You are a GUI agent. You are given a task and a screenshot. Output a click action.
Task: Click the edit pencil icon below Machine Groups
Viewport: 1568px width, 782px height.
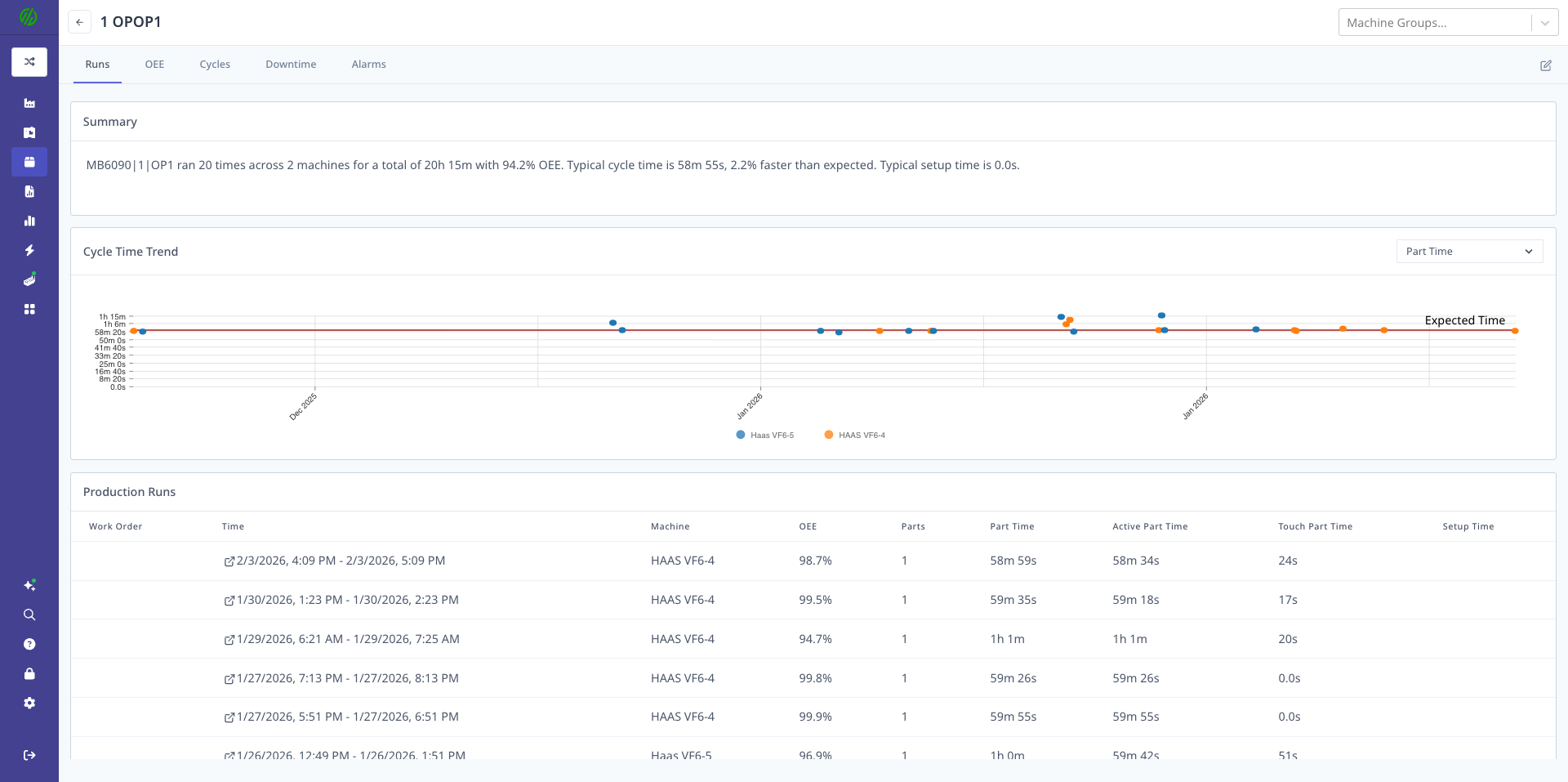click(1545, 65)
